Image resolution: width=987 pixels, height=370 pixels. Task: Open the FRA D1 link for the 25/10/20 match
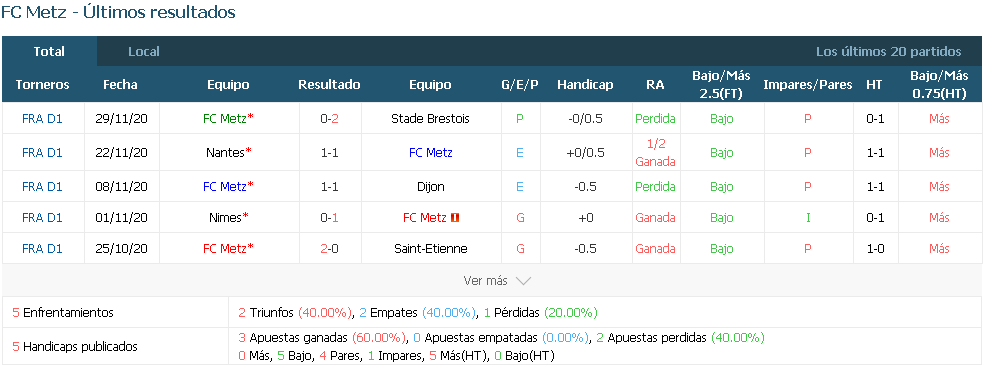pos(42,249)
